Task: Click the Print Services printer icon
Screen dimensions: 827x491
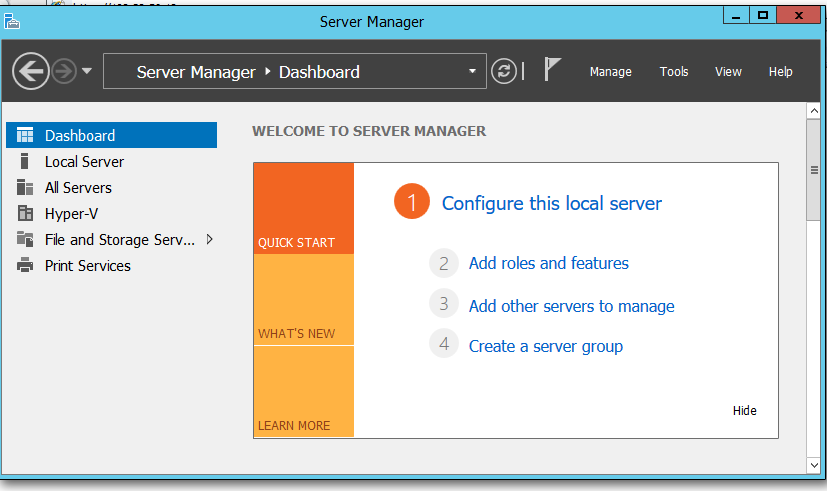Action: pos(25,265)
